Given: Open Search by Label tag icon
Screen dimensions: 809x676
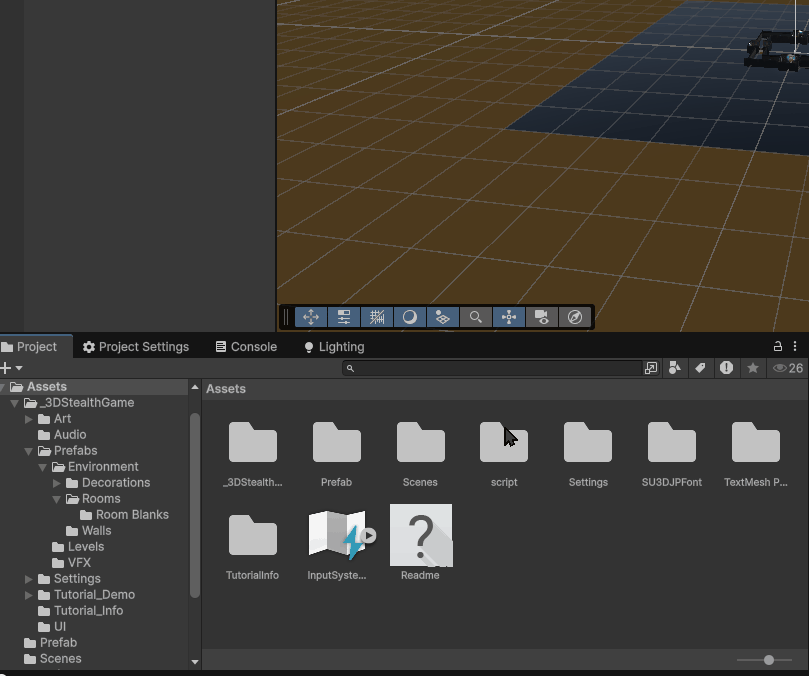Looking at the screenshot, I should (x=700, y=368).
